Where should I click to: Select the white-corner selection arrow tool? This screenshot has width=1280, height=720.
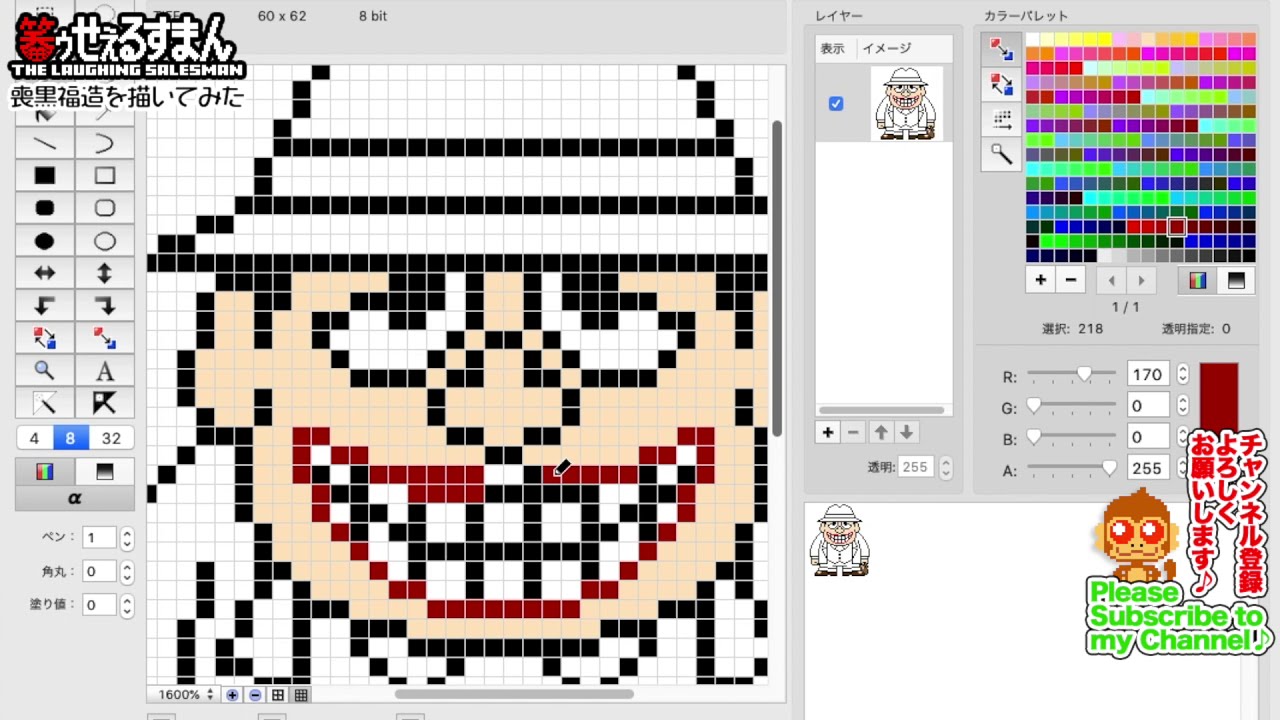[45, 403]
